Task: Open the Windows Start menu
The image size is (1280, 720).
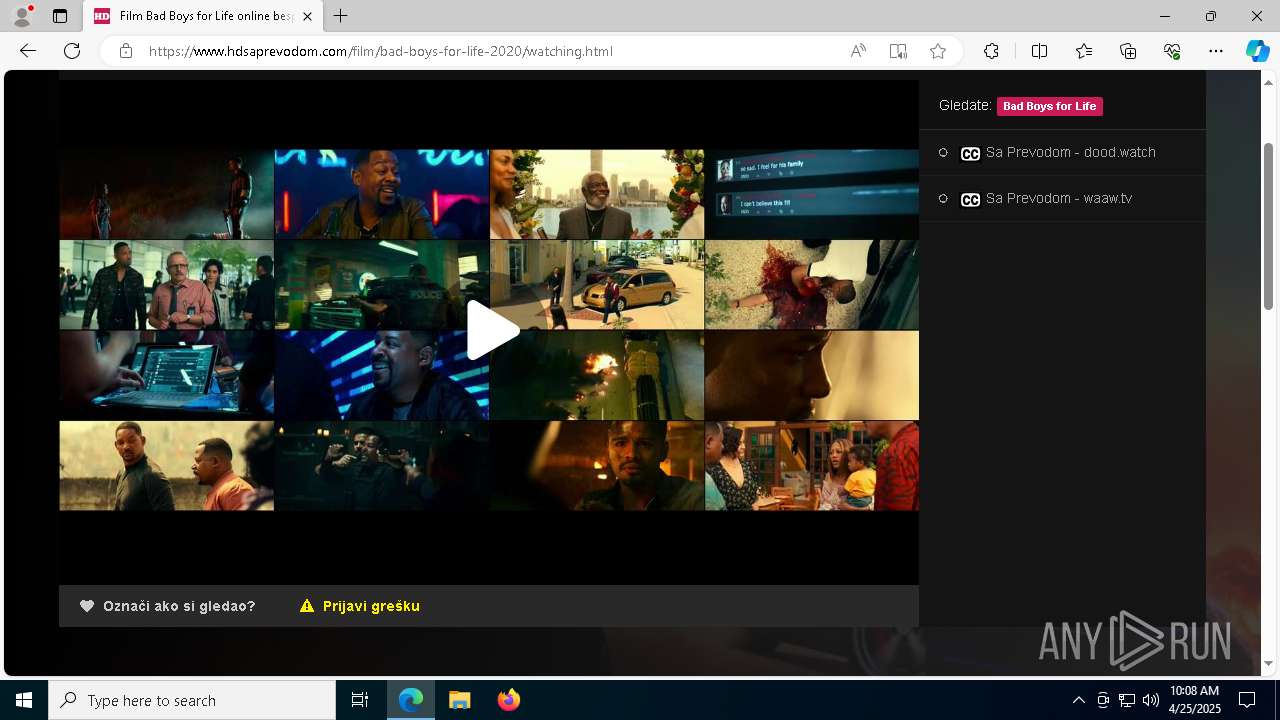Action: tap(24, 700)
